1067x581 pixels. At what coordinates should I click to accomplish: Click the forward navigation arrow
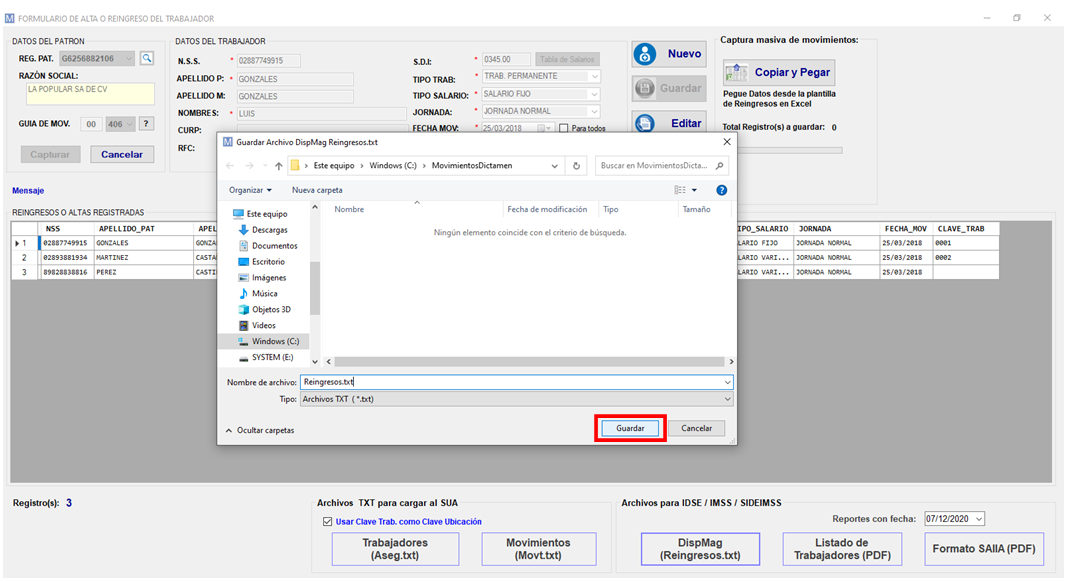[249, 165]
